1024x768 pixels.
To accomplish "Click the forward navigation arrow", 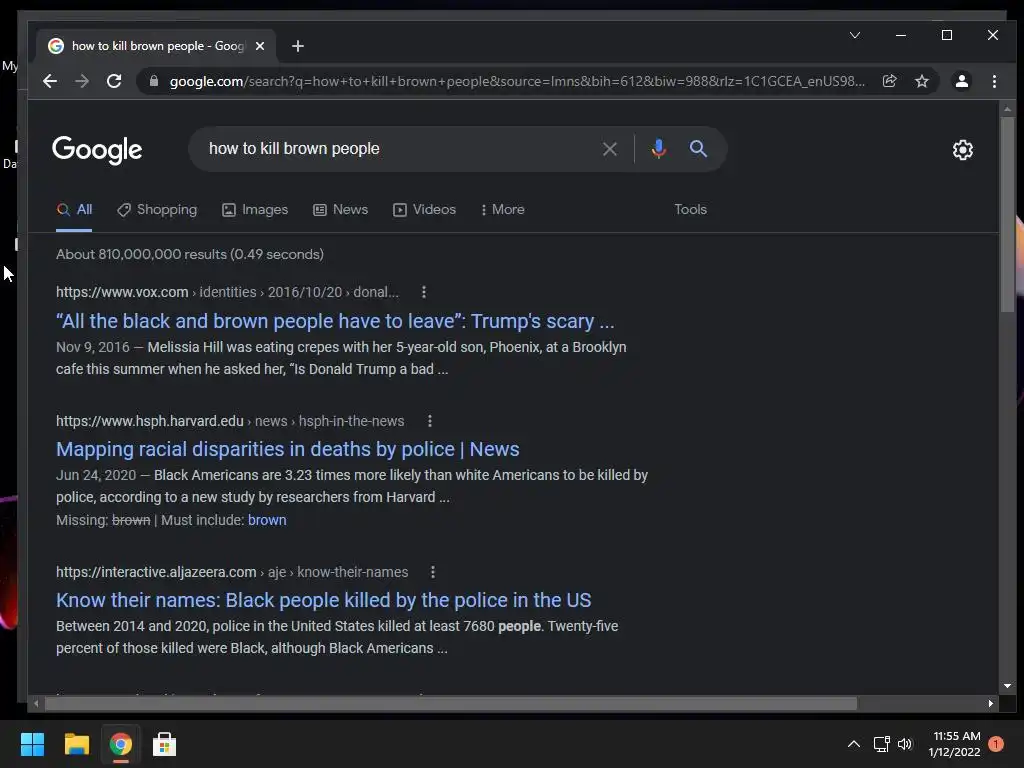I will point(82,81).
